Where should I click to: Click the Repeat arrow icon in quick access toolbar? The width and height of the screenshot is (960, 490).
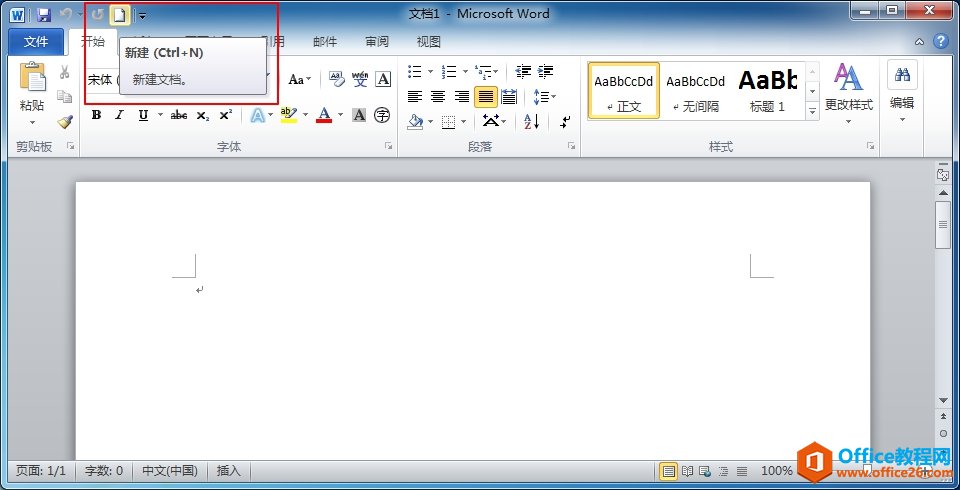click(x=97, y=15)
